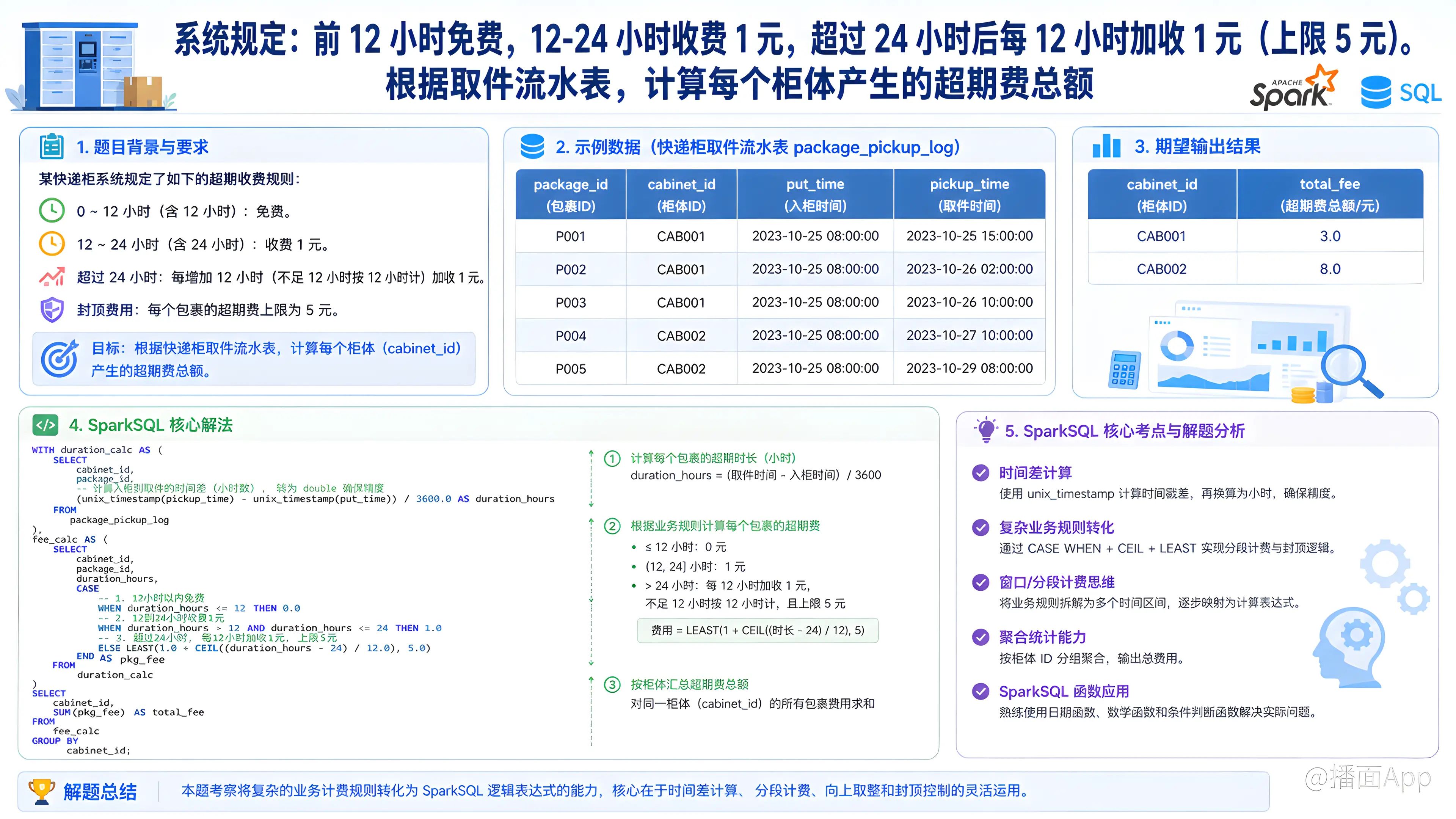Viewport: 1456px width, 819px height.
Task: Click the put_time column header
Action: tap(815, 195)
